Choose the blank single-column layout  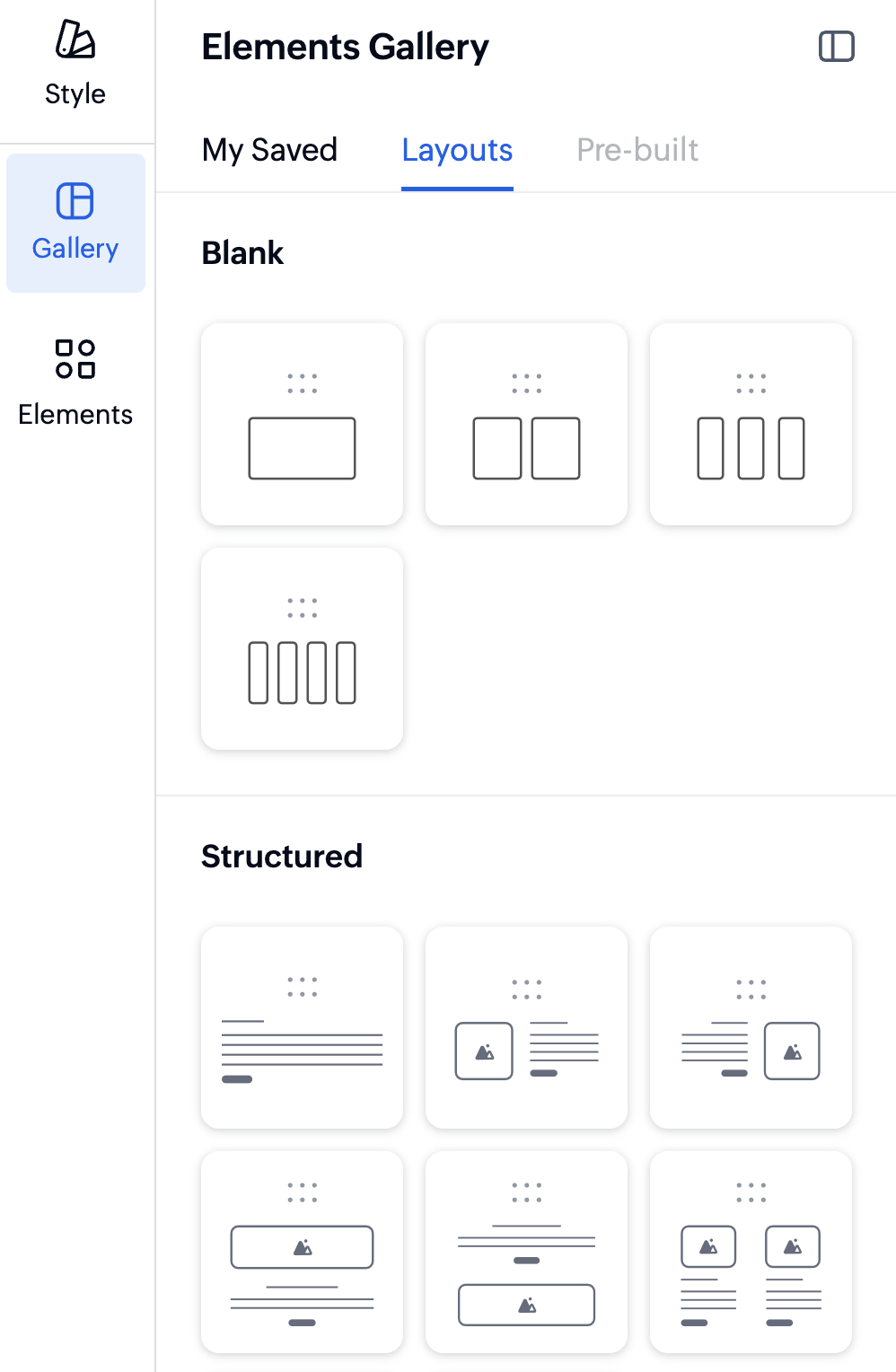pyautogui.click(x=302, y=424)
